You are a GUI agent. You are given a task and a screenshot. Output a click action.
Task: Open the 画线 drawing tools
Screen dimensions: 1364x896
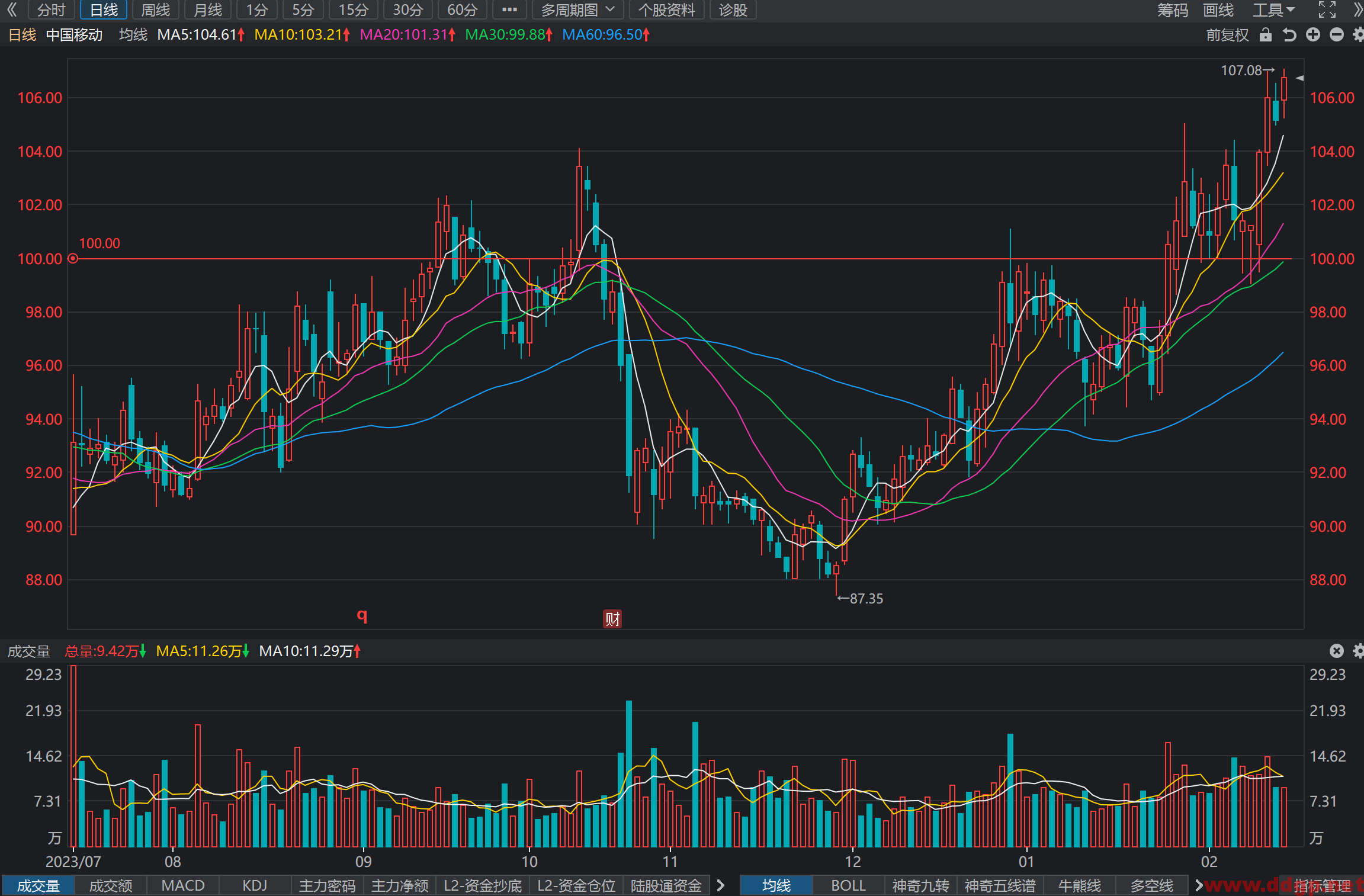click(x=1218, y=9)
